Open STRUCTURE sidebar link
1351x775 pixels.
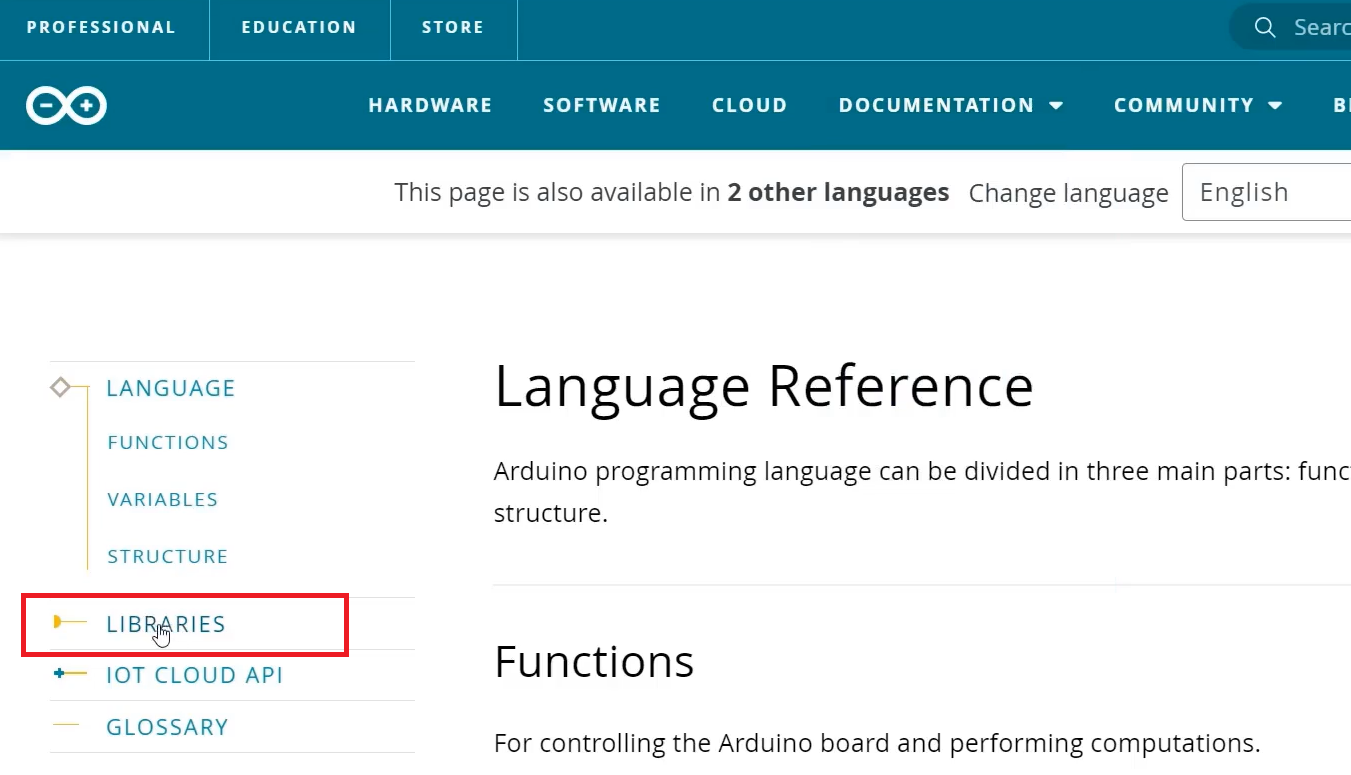point(168,556)
